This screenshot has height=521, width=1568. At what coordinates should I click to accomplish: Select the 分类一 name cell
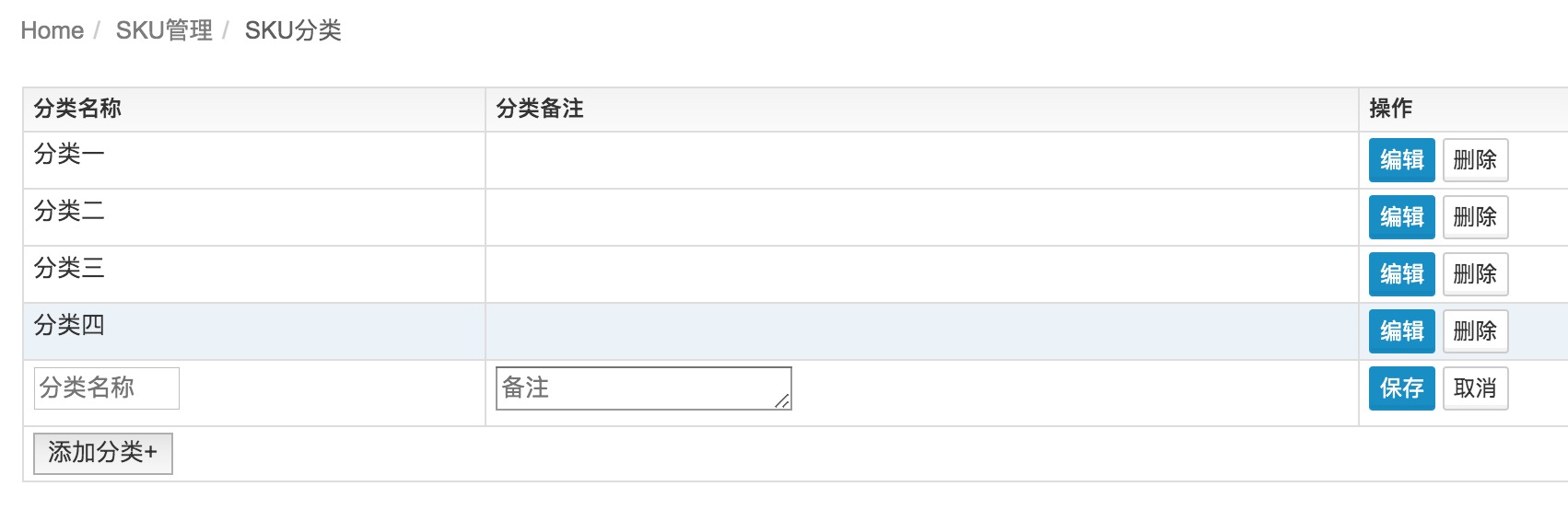(69, 155)
